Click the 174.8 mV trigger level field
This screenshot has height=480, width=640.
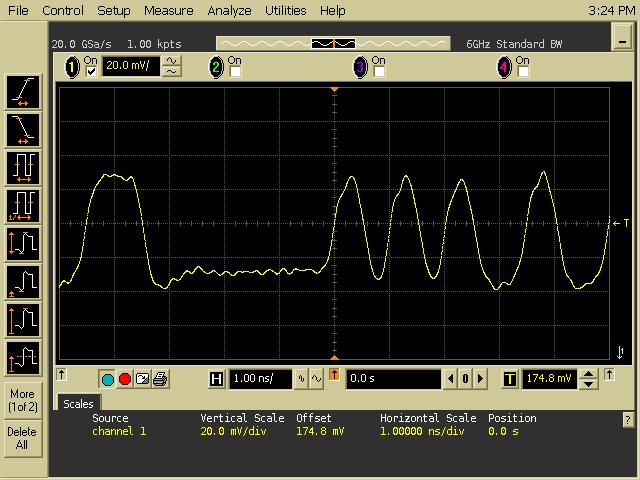[x=550, y=379]
